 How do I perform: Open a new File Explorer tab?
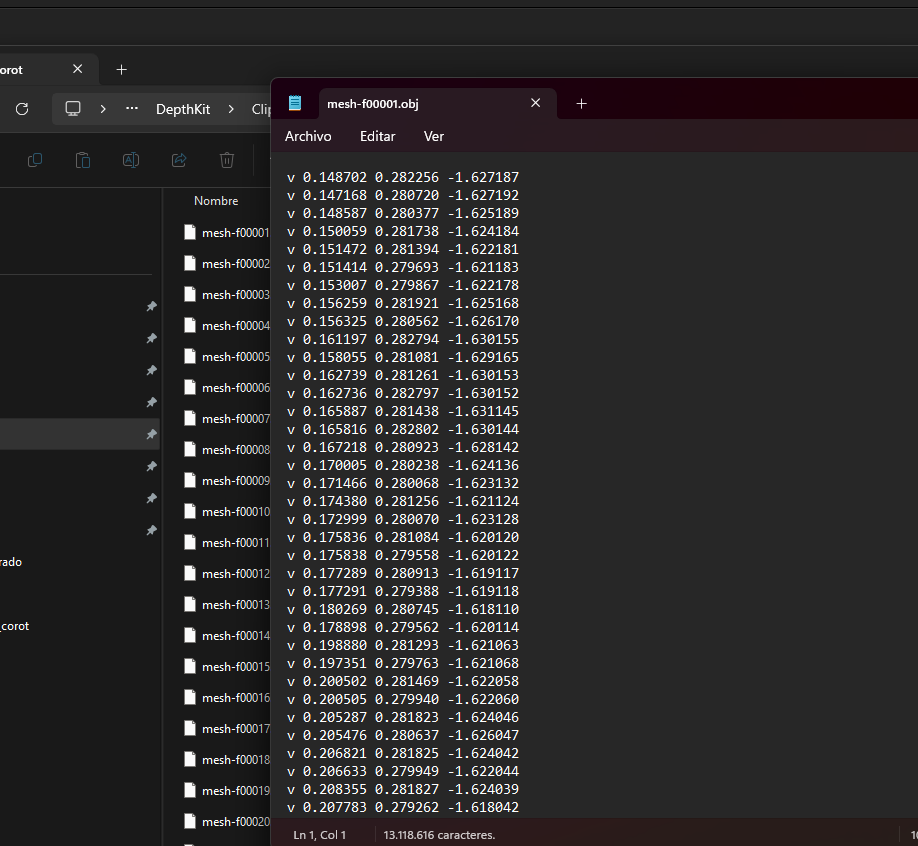[121, 70]
